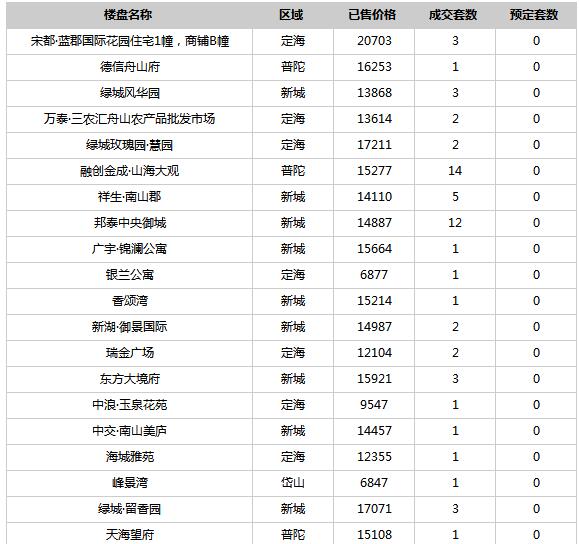
Task: Click transaction count 14 cell
Action: point(455,171)
